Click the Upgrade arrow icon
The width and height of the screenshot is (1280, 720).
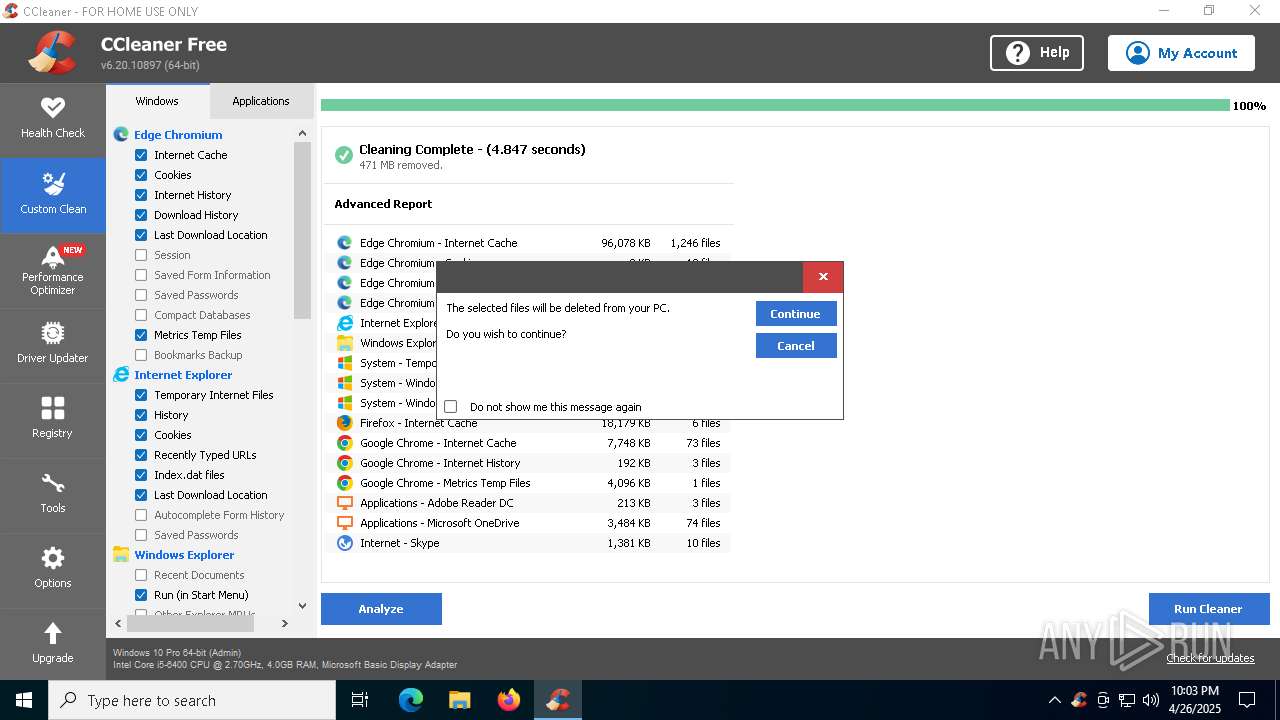tap(53, 633)
